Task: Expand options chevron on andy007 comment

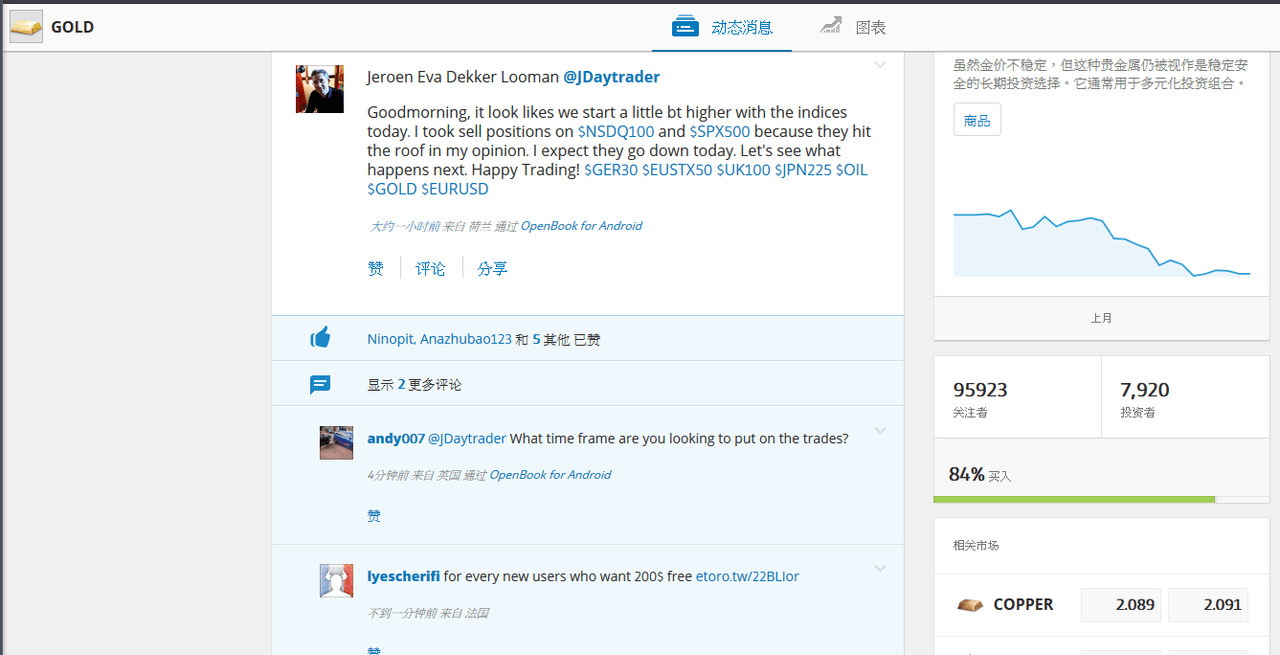Action: tap(880, 431)
